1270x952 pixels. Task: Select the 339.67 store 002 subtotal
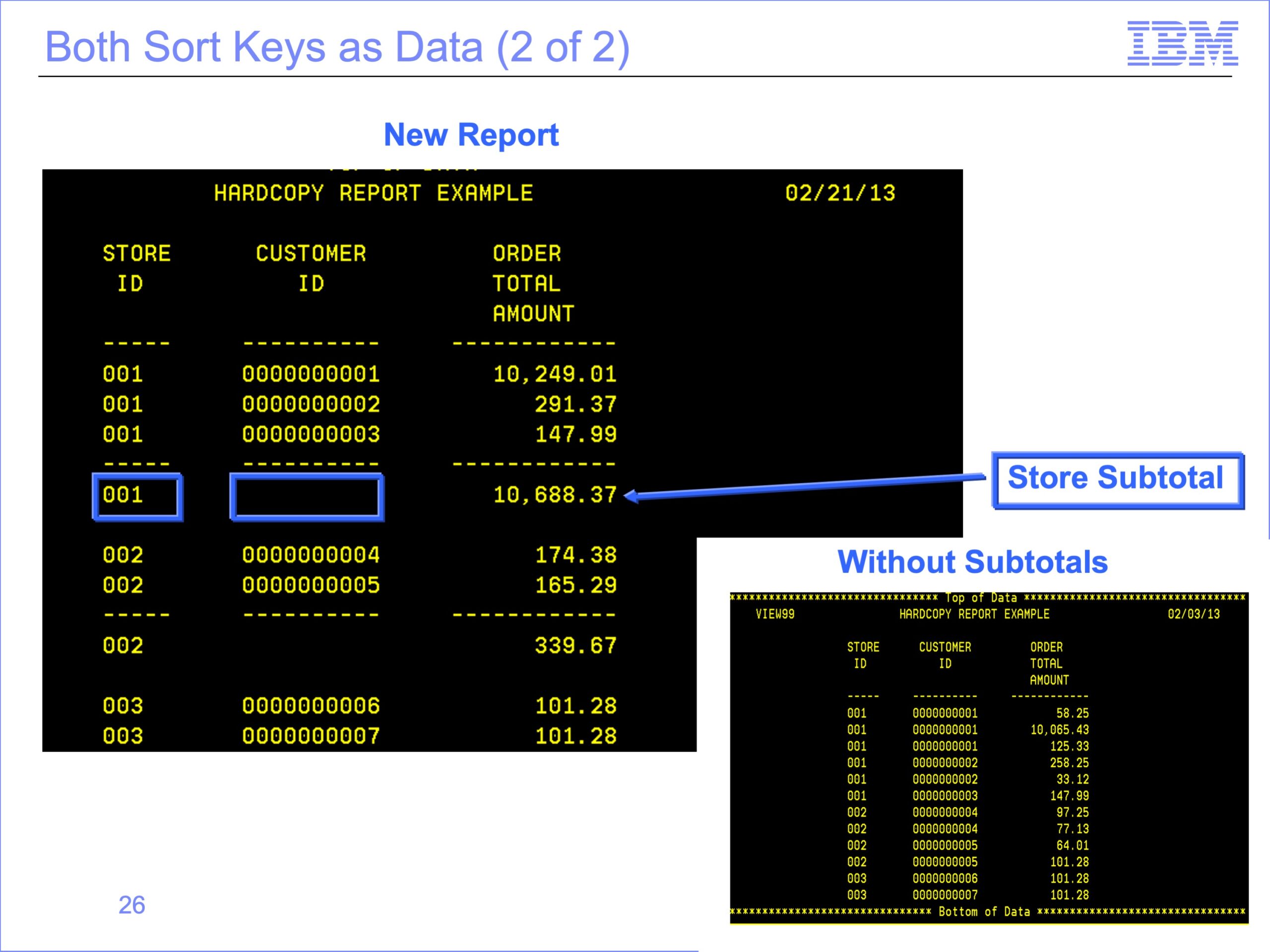point(576,646)
